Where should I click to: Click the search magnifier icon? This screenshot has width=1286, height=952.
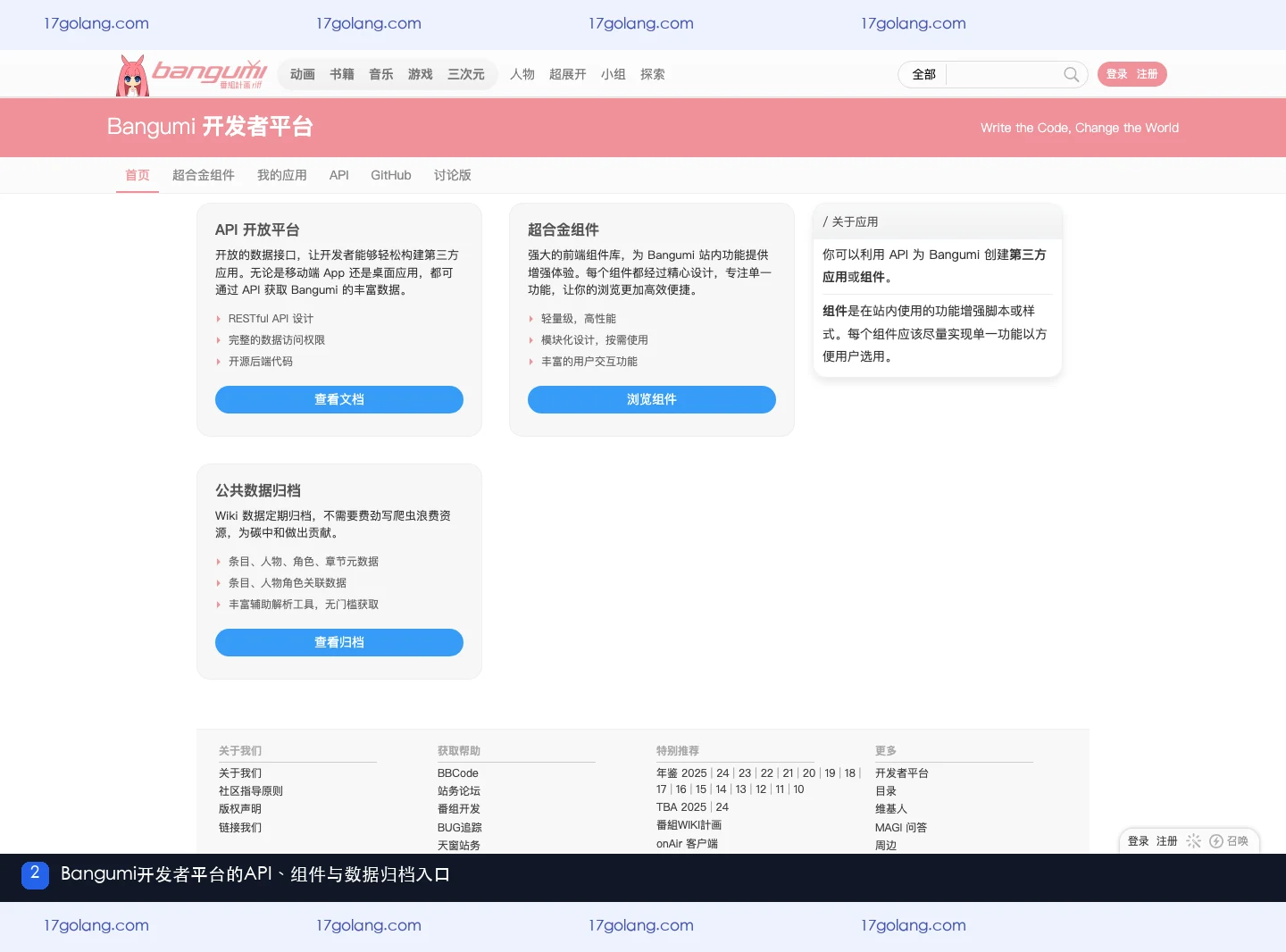[1071, 74]
